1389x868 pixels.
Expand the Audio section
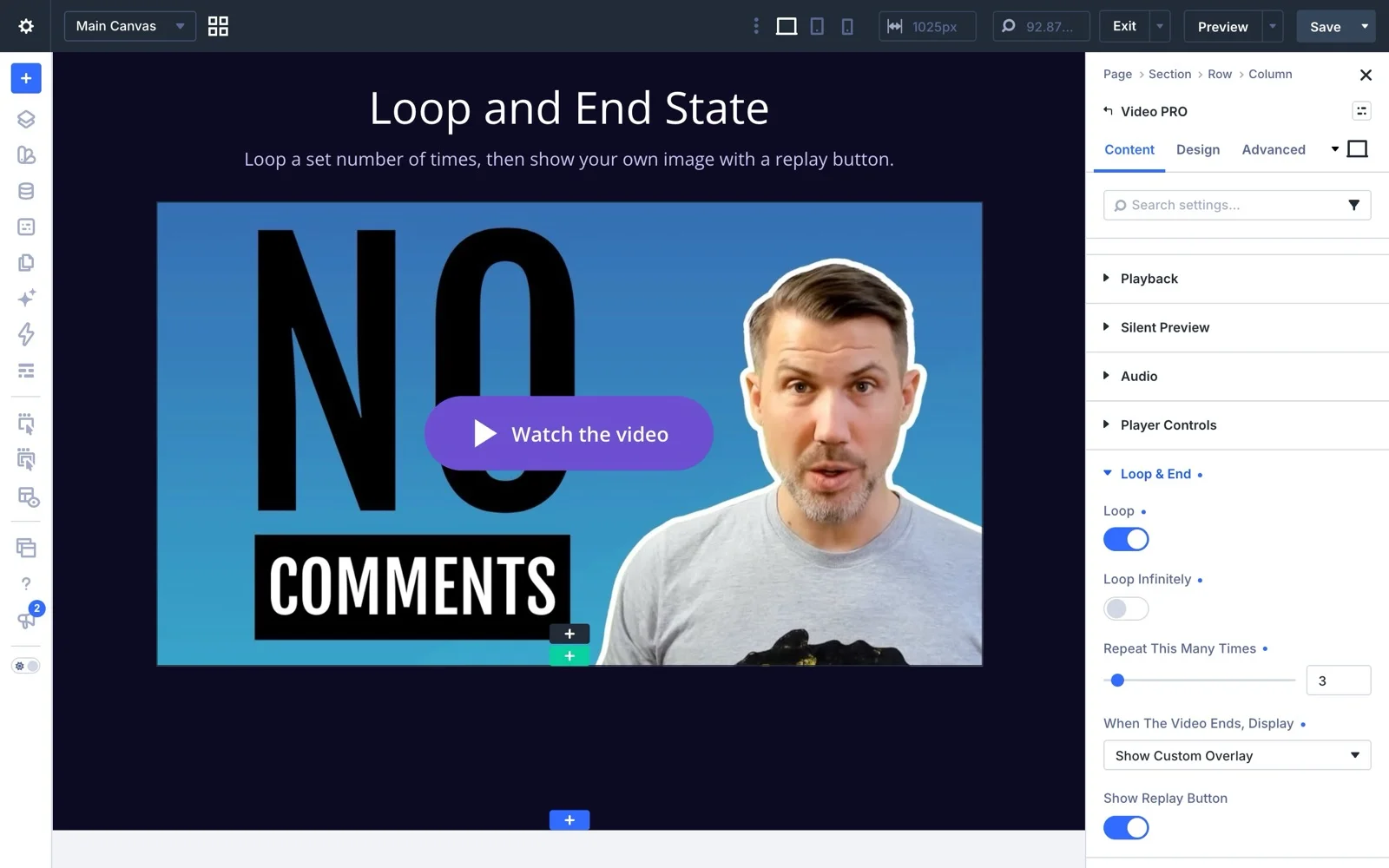click(1237, 376)
